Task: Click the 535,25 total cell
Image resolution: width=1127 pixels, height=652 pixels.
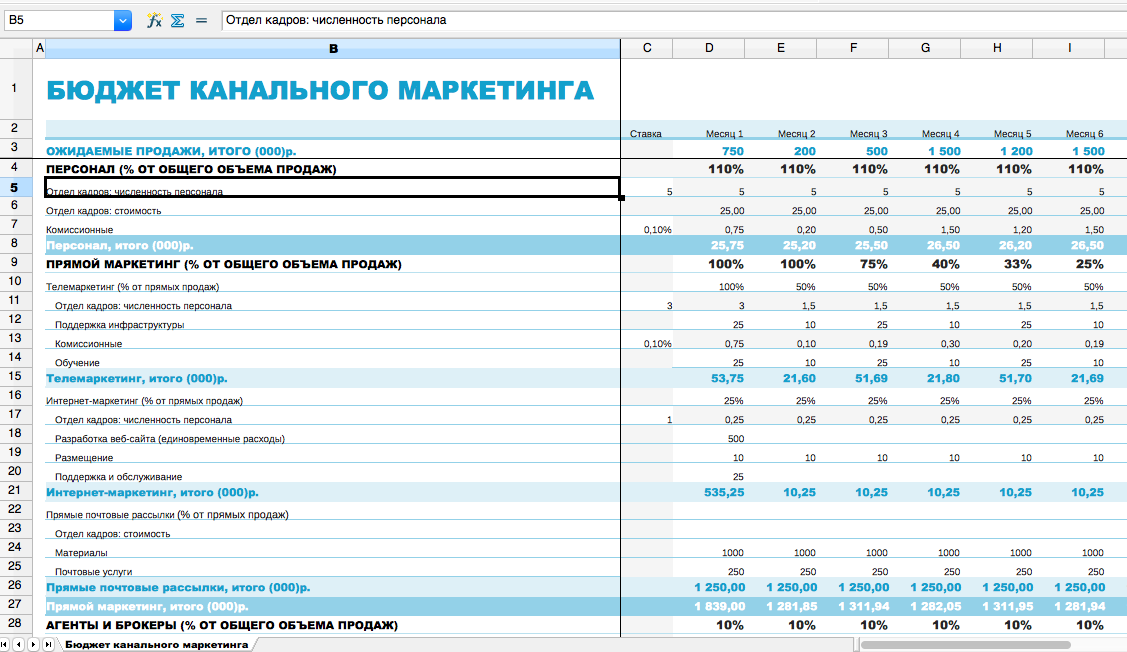Action: click(725, 492)
